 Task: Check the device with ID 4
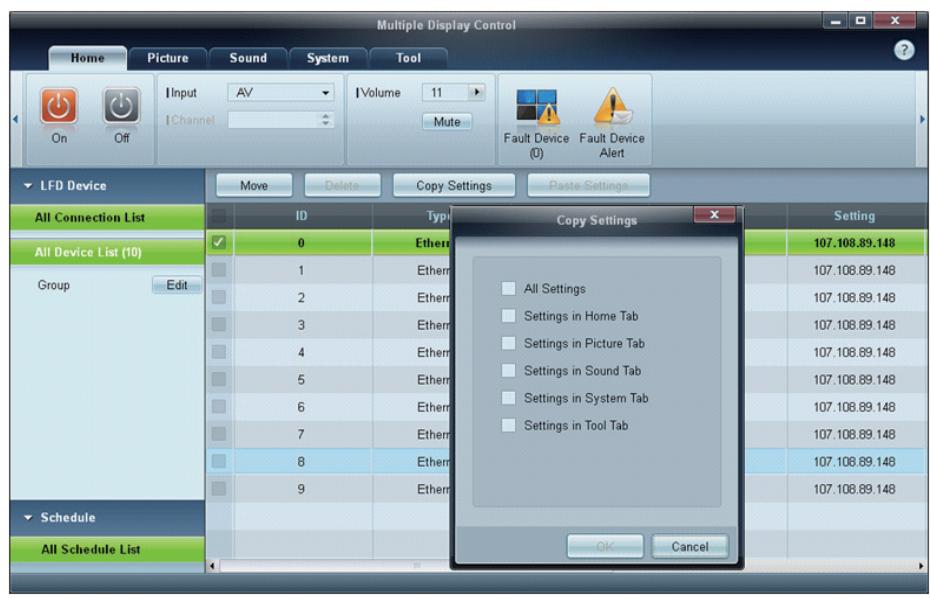pos(219,352)
